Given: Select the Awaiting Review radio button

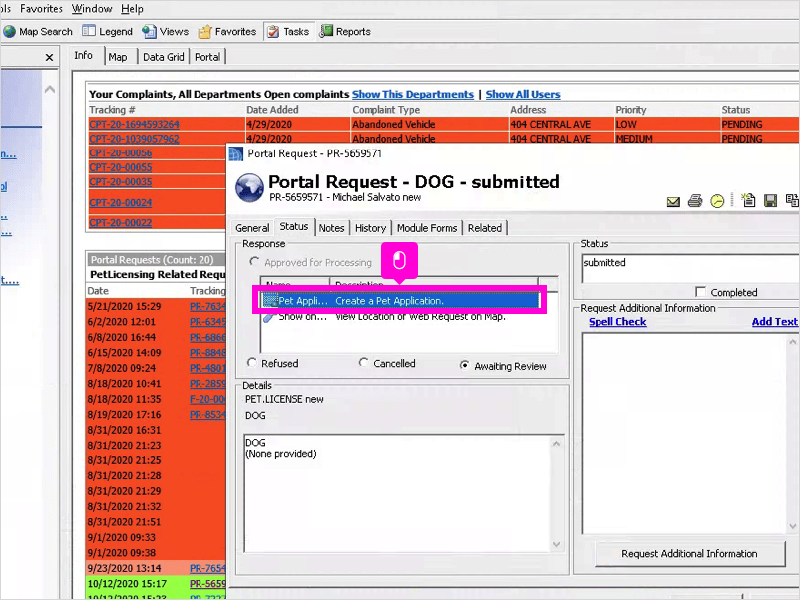Looking at the screenshot, I should coord(464,365).
